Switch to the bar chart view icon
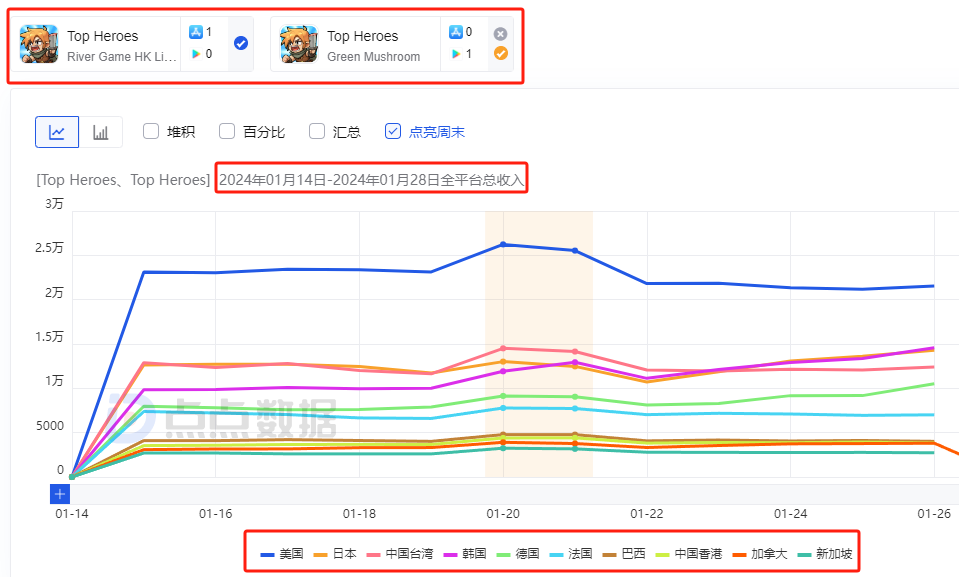The height and width of the screenshot is (577, 959). 103,130
